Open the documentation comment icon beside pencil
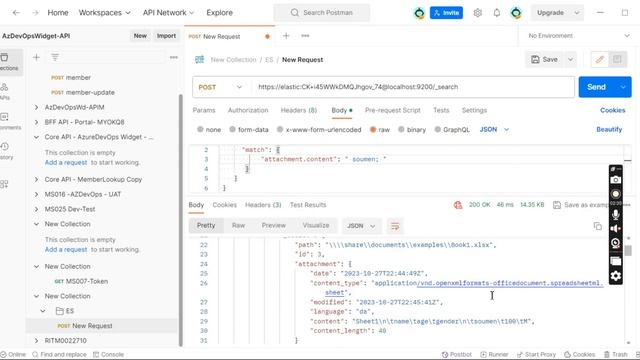Viewport: 640px width, 360px height. pyautogui.click(x=617, y=60)
